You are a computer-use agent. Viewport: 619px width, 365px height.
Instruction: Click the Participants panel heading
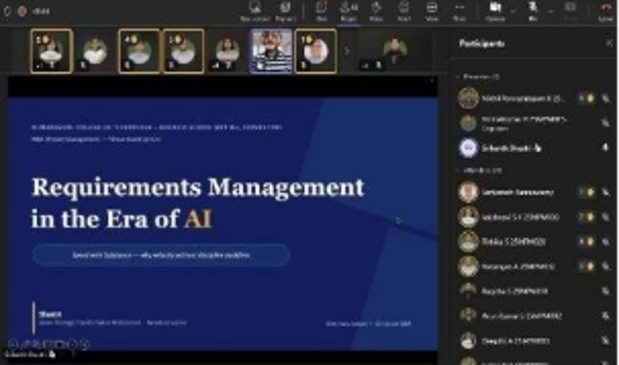482,43
